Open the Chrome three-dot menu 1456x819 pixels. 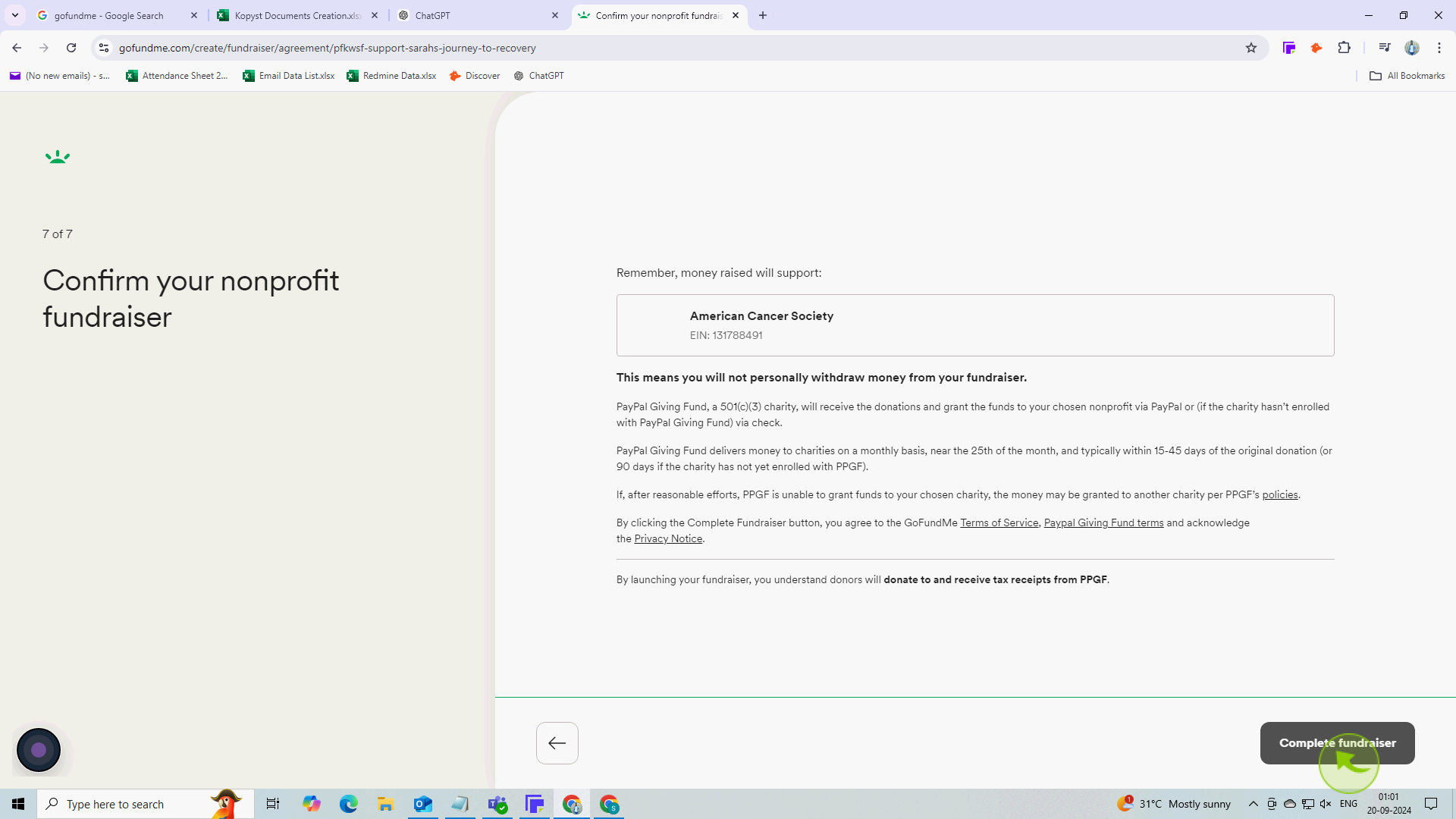point(1439,48)
